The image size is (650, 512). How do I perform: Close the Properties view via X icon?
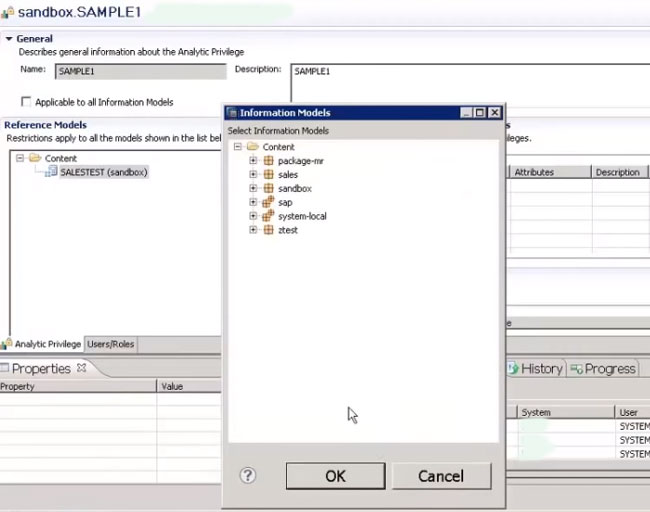click(82, 367)
